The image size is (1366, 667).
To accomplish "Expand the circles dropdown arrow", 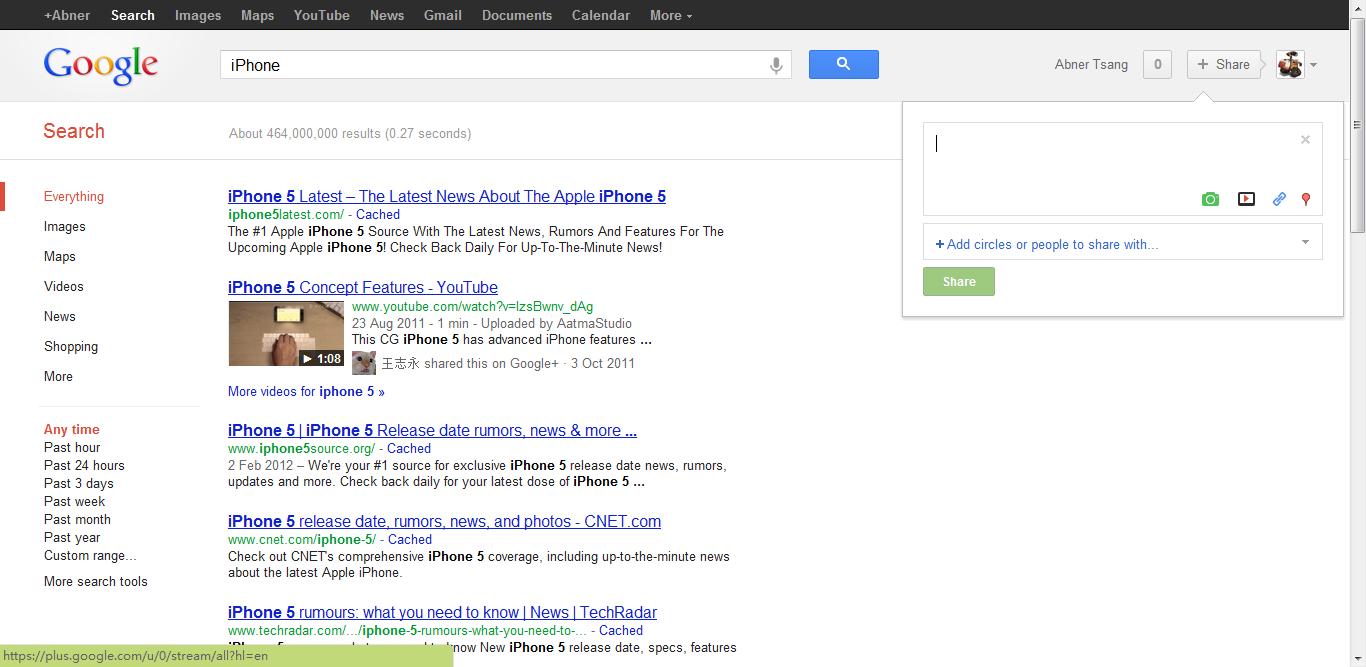I will coord(1305,242).
